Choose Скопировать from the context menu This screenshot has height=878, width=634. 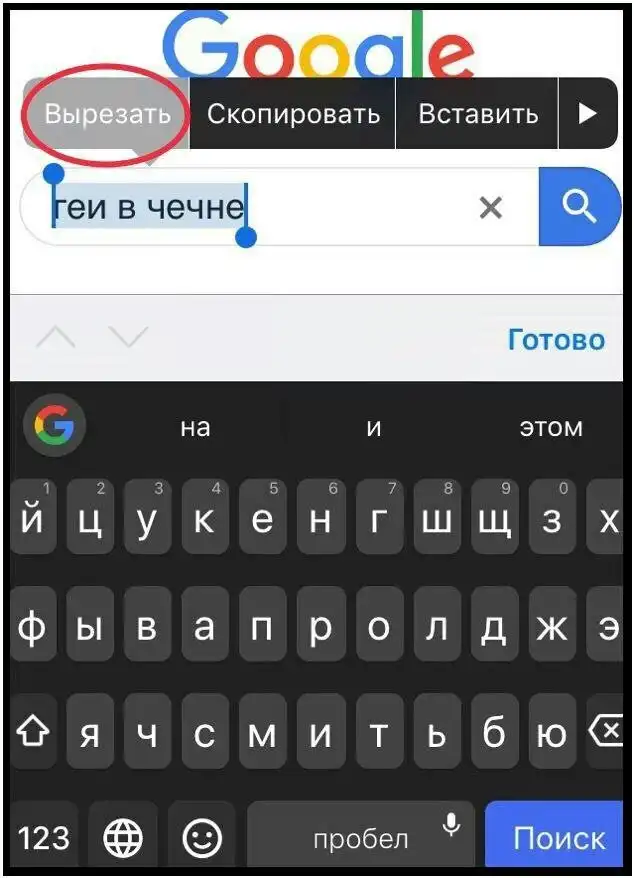click(293, 114)
